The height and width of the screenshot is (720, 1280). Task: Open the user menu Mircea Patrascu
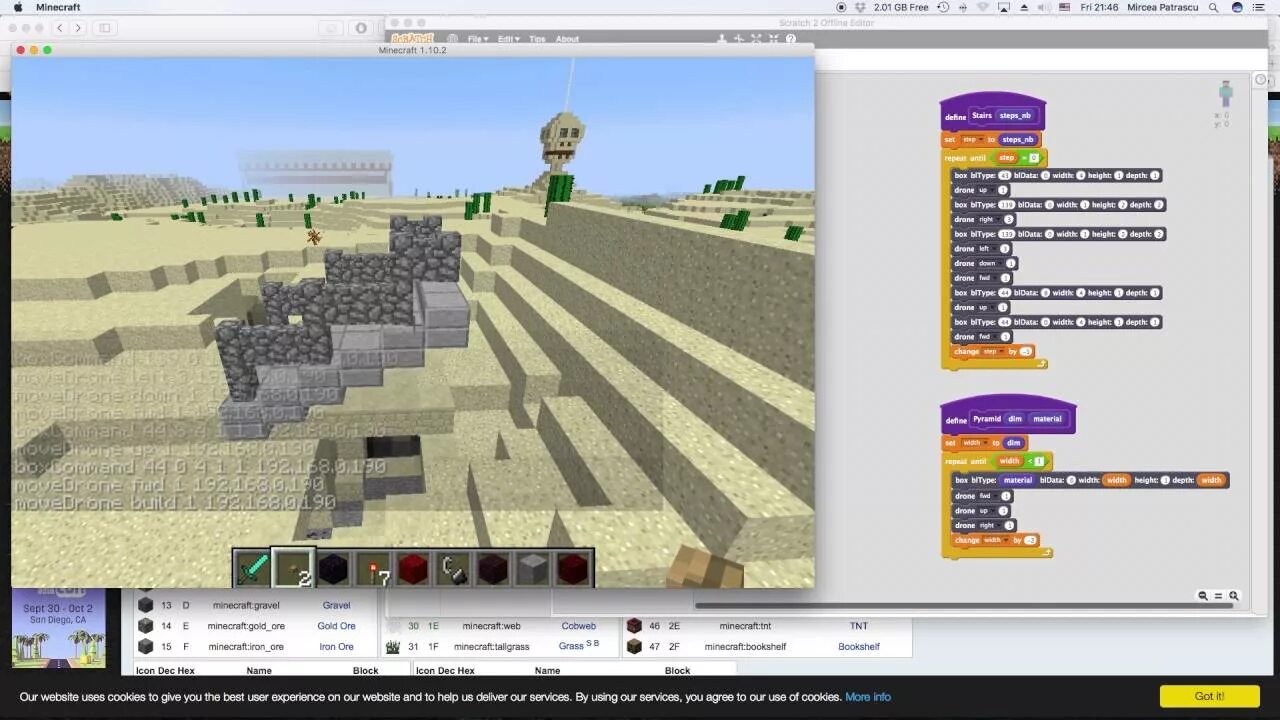tap(1163, 7)
